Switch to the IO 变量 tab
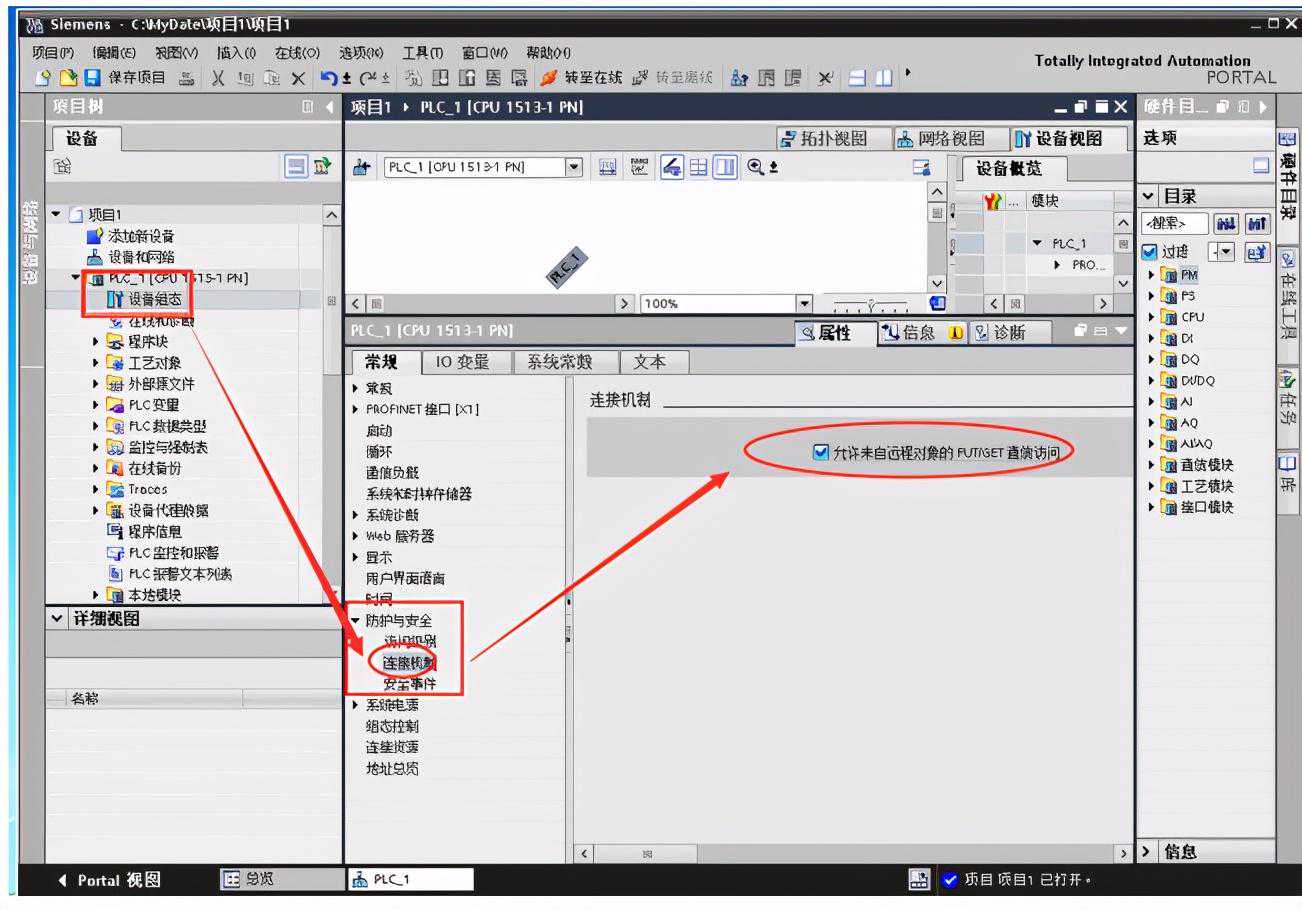The width and height of the screenshot is (1302, 910). [x=462, y=362]
